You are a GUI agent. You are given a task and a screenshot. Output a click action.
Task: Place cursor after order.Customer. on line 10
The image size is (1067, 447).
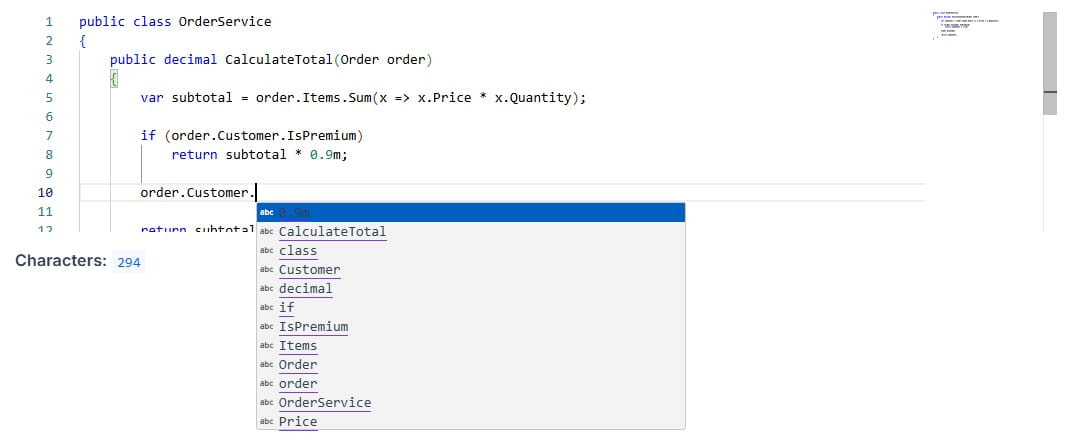click(256, 193)
